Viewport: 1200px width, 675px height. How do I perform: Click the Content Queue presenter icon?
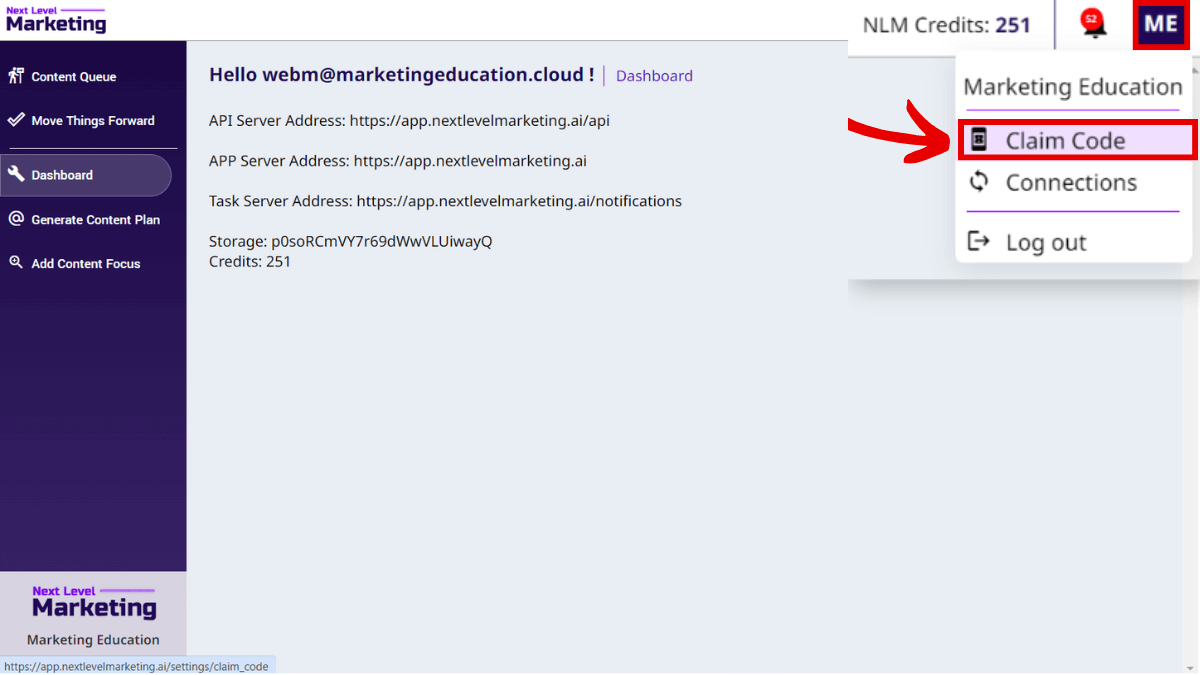16,76
